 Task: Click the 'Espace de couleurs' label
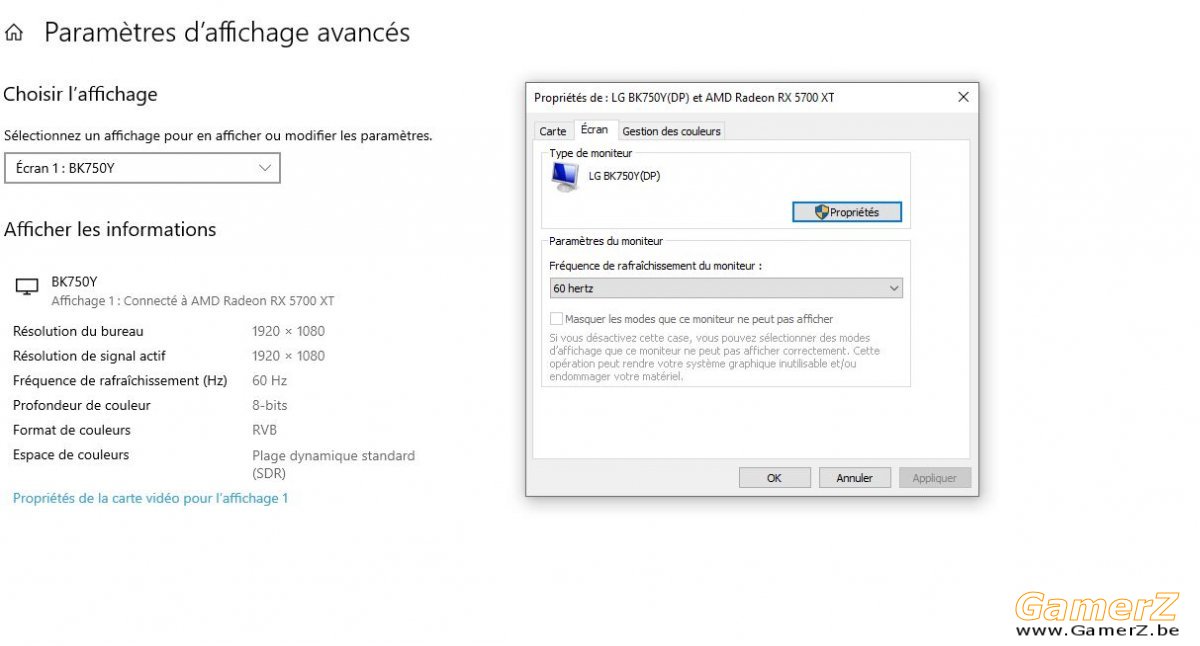(x=70, y=455)
